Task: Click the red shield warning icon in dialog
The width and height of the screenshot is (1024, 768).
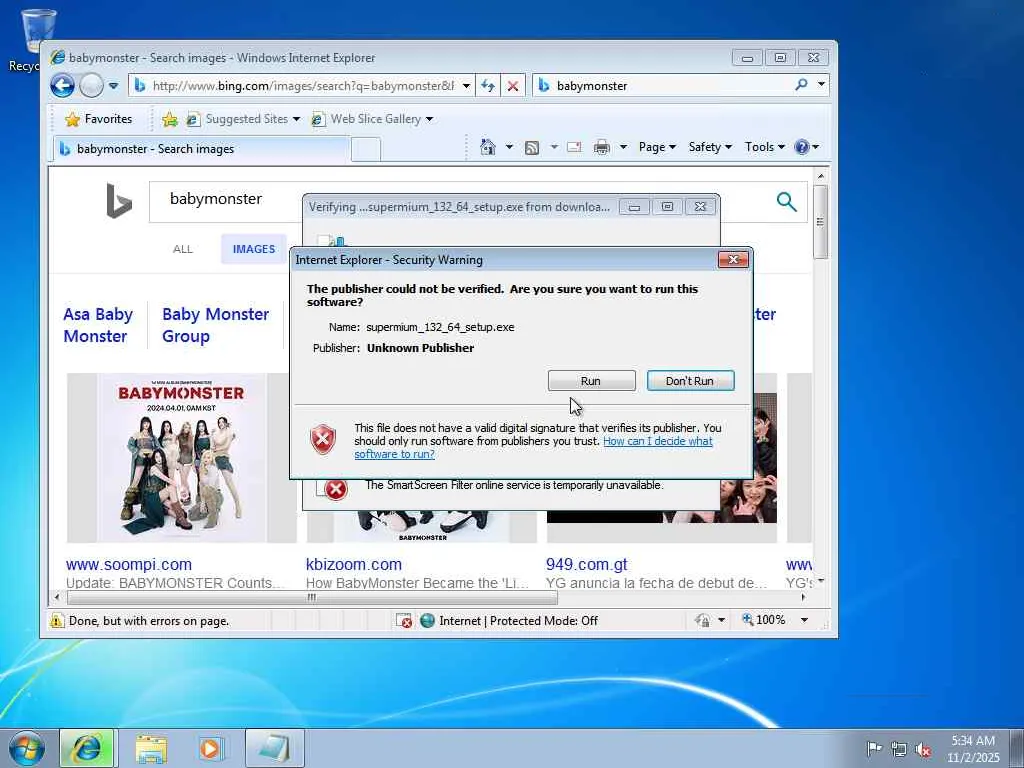Action: click(323, 440)
